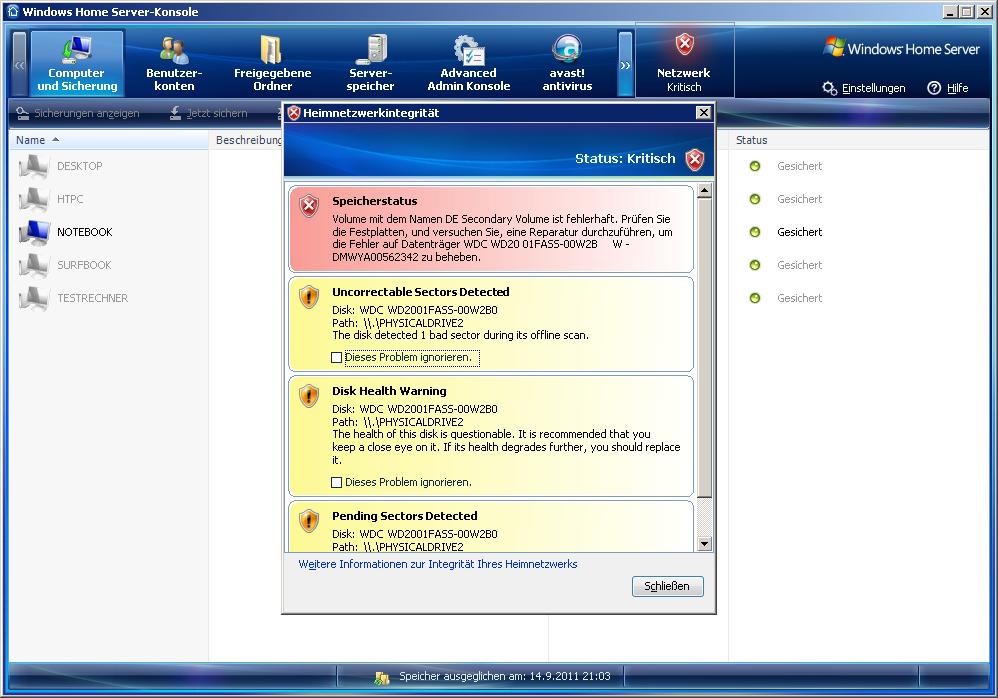Click red error shield beside Speicherstatus

309,206
